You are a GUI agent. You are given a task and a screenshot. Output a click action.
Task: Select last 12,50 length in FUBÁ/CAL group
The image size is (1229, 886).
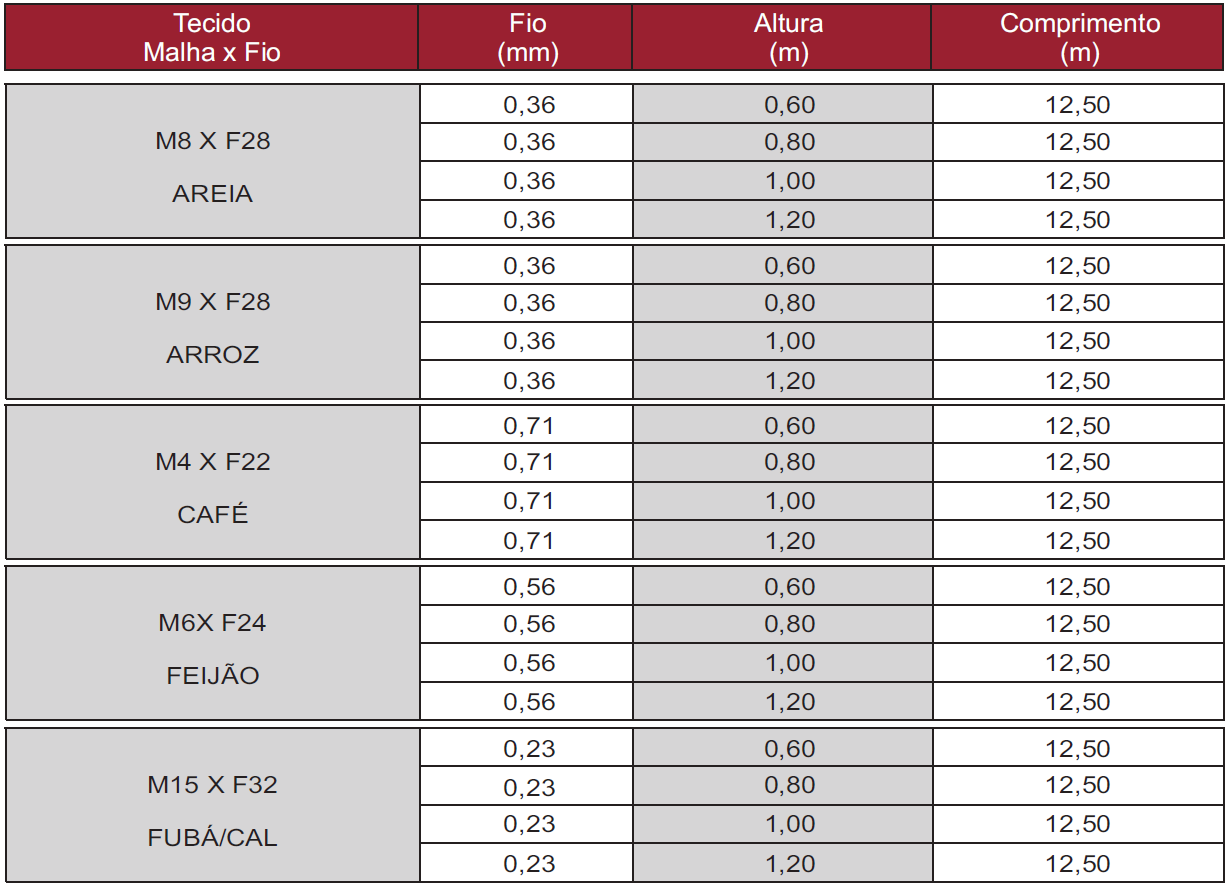coord(1078,864)
